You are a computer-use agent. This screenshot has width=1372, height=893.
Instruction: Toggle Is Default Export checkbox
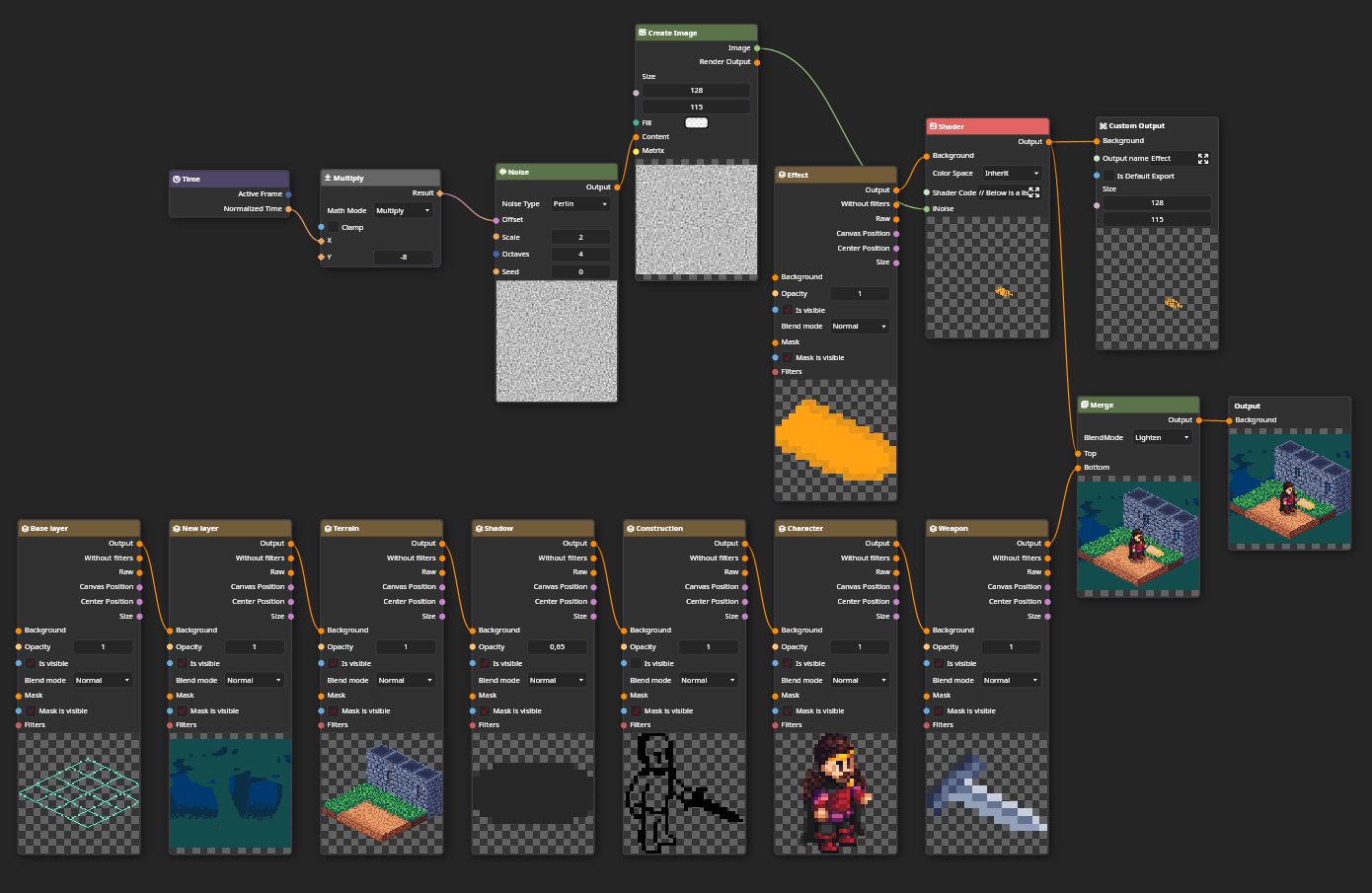tap(1108, 176)
